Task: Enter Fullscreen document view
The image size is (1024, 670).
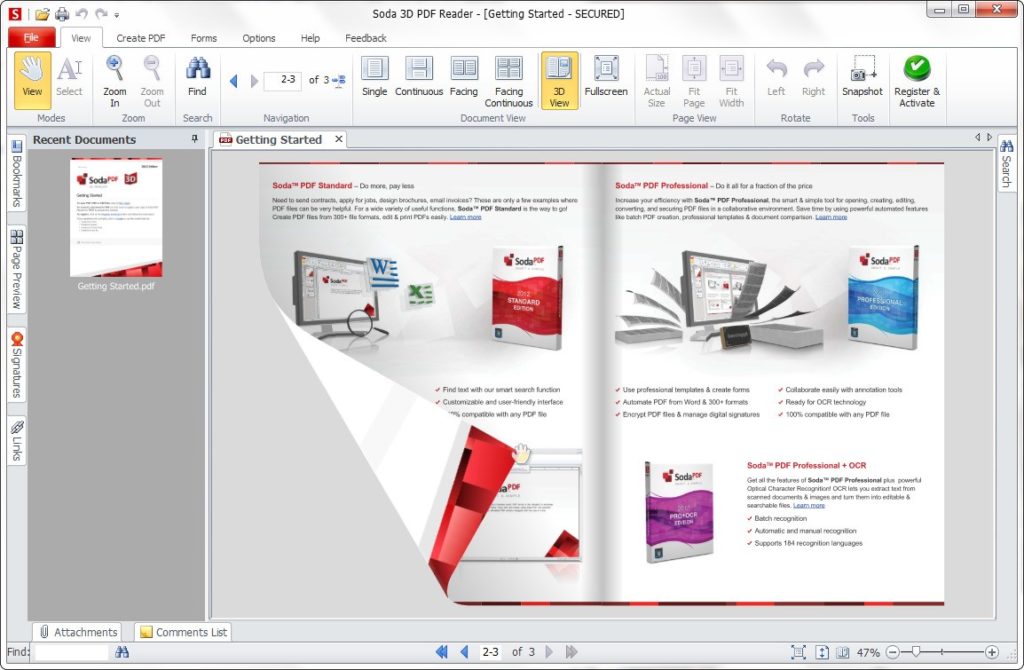Action: point(605,80)
